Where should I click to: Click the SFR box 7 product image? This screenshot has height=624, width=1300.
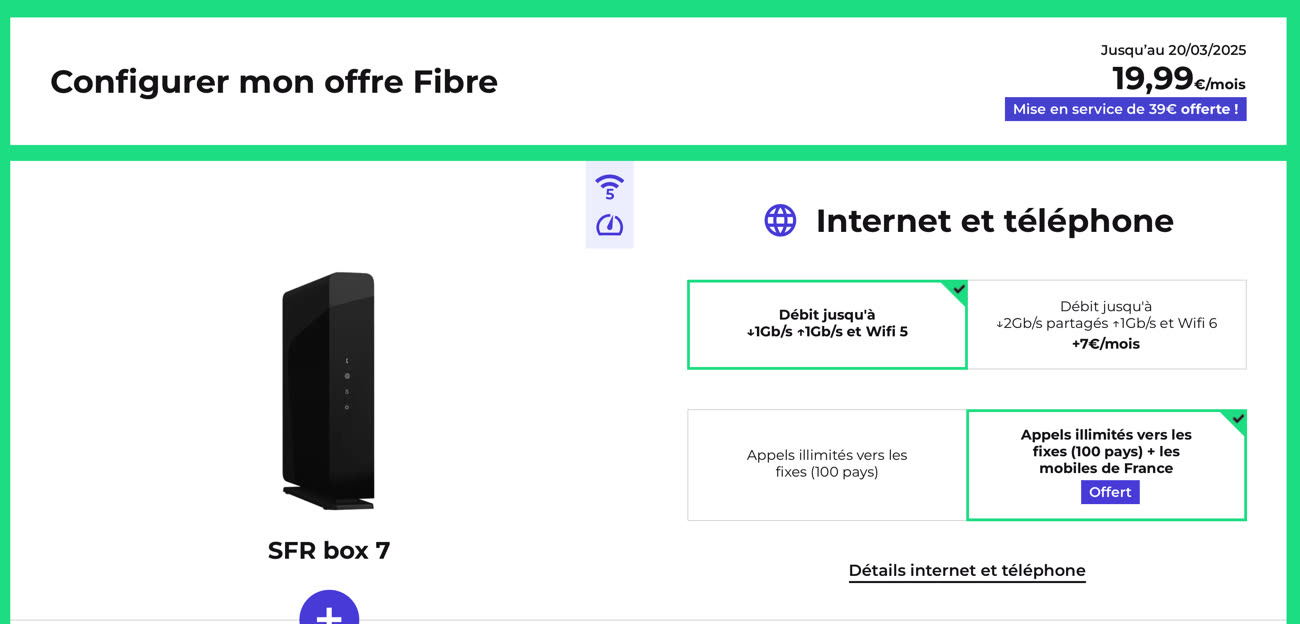[330, 390]
